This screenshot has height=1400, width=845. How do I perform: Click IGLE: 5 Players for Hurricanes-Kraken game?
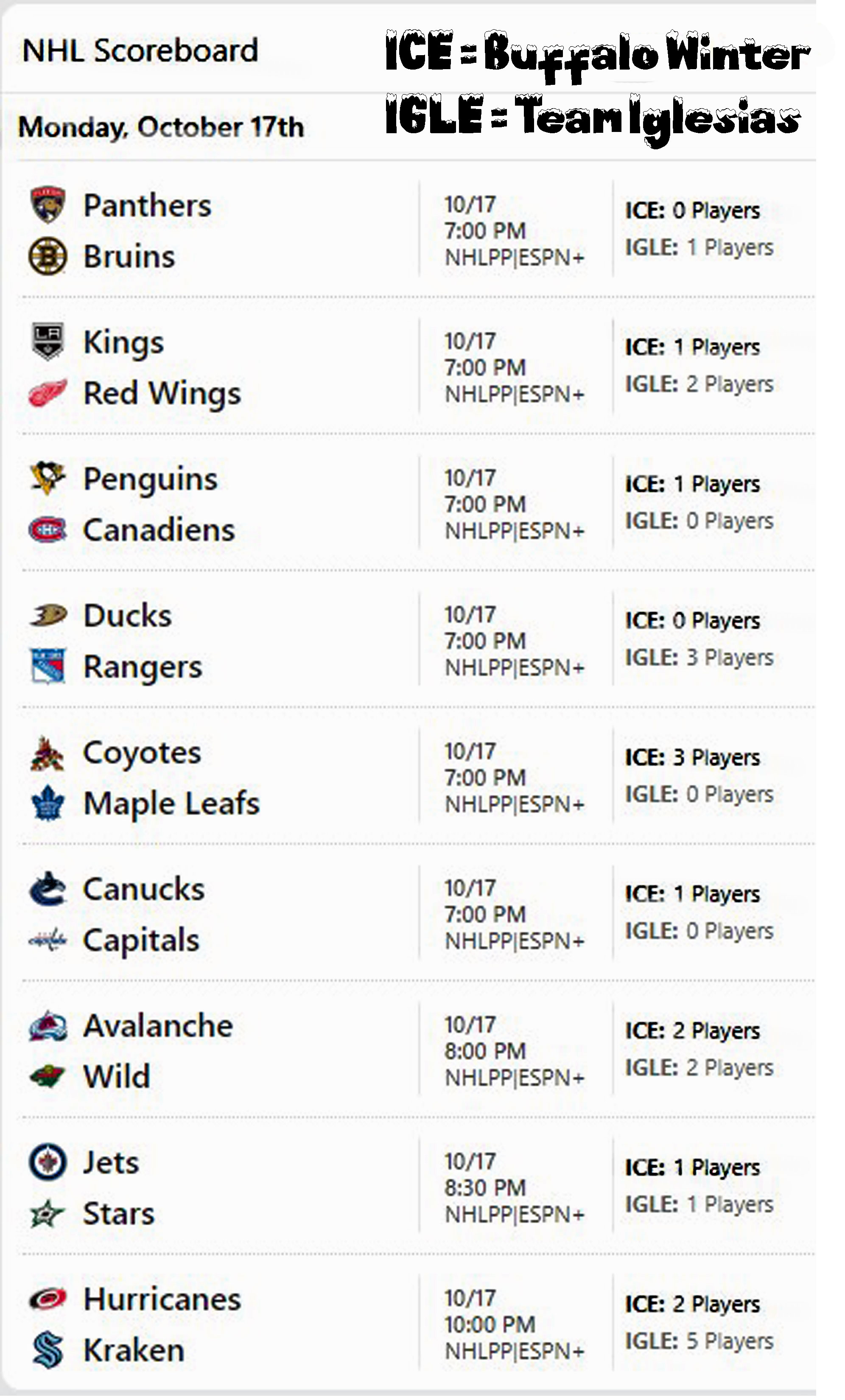click(x=699, y=1341)
